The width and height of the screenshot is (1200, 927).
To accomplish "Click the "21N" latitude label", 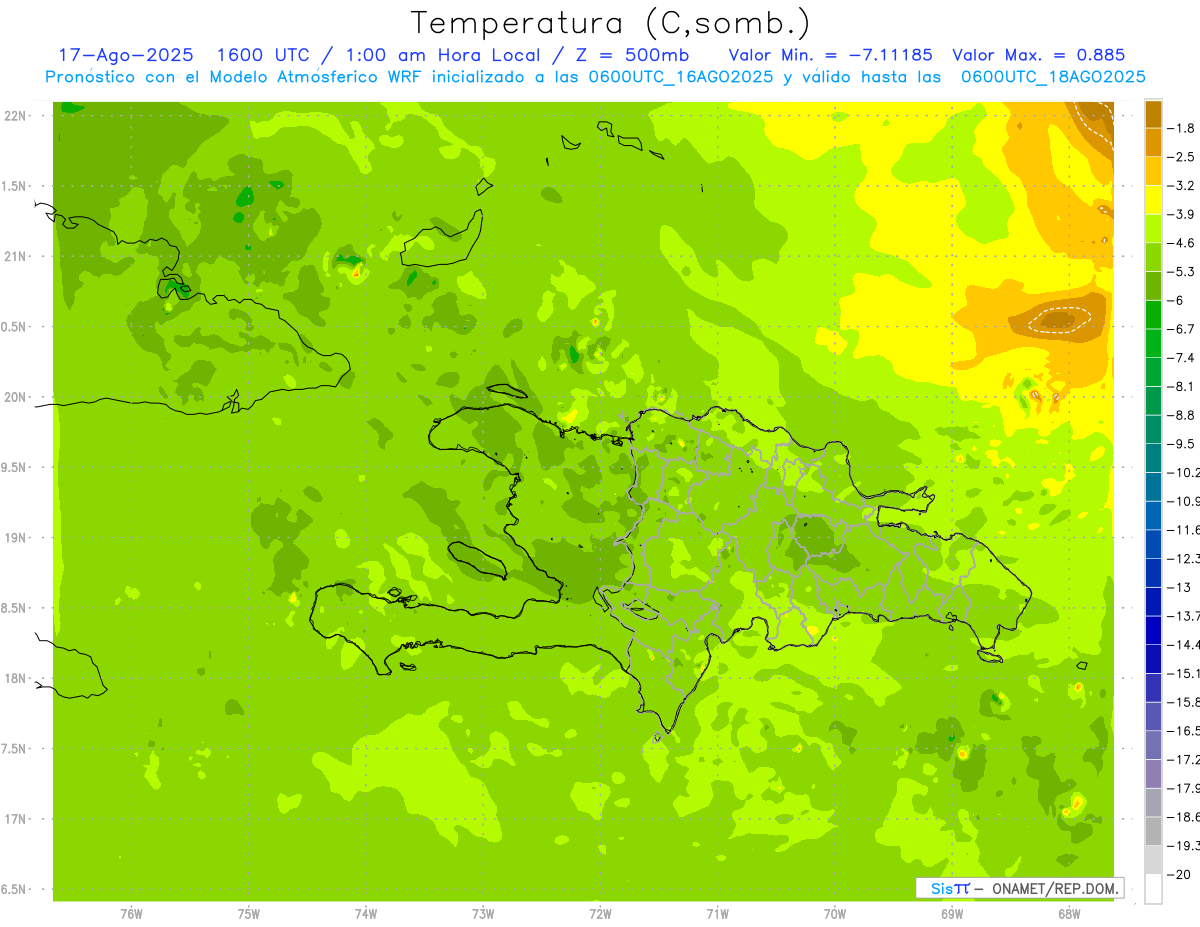I will click(x=17, y=257).
